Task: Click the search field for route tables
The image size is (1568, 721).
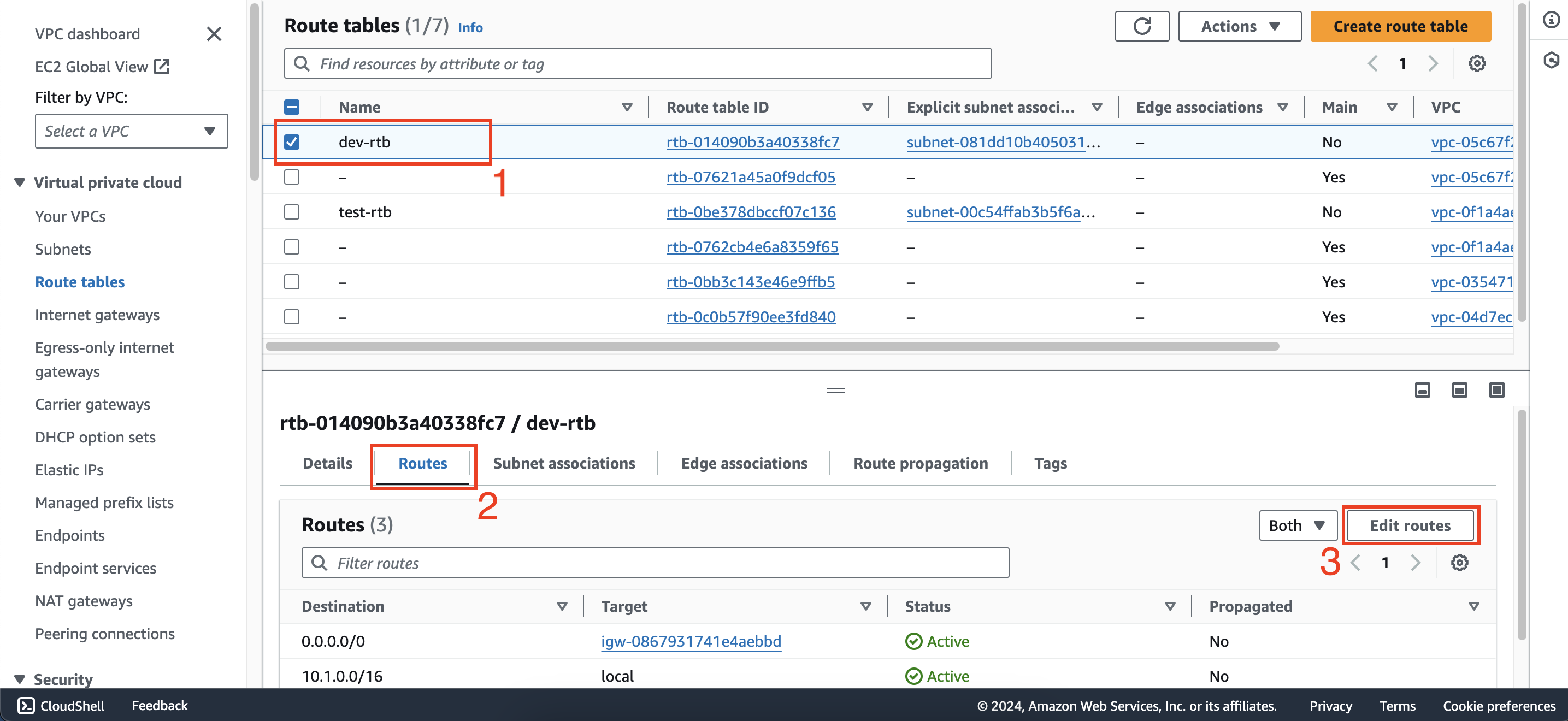Action: [x=637, y=63]
